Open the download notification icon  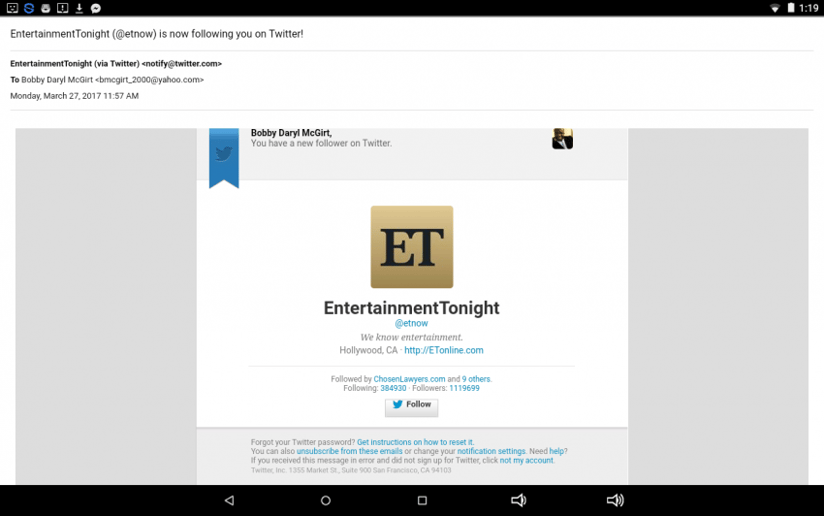click(79, 8)
